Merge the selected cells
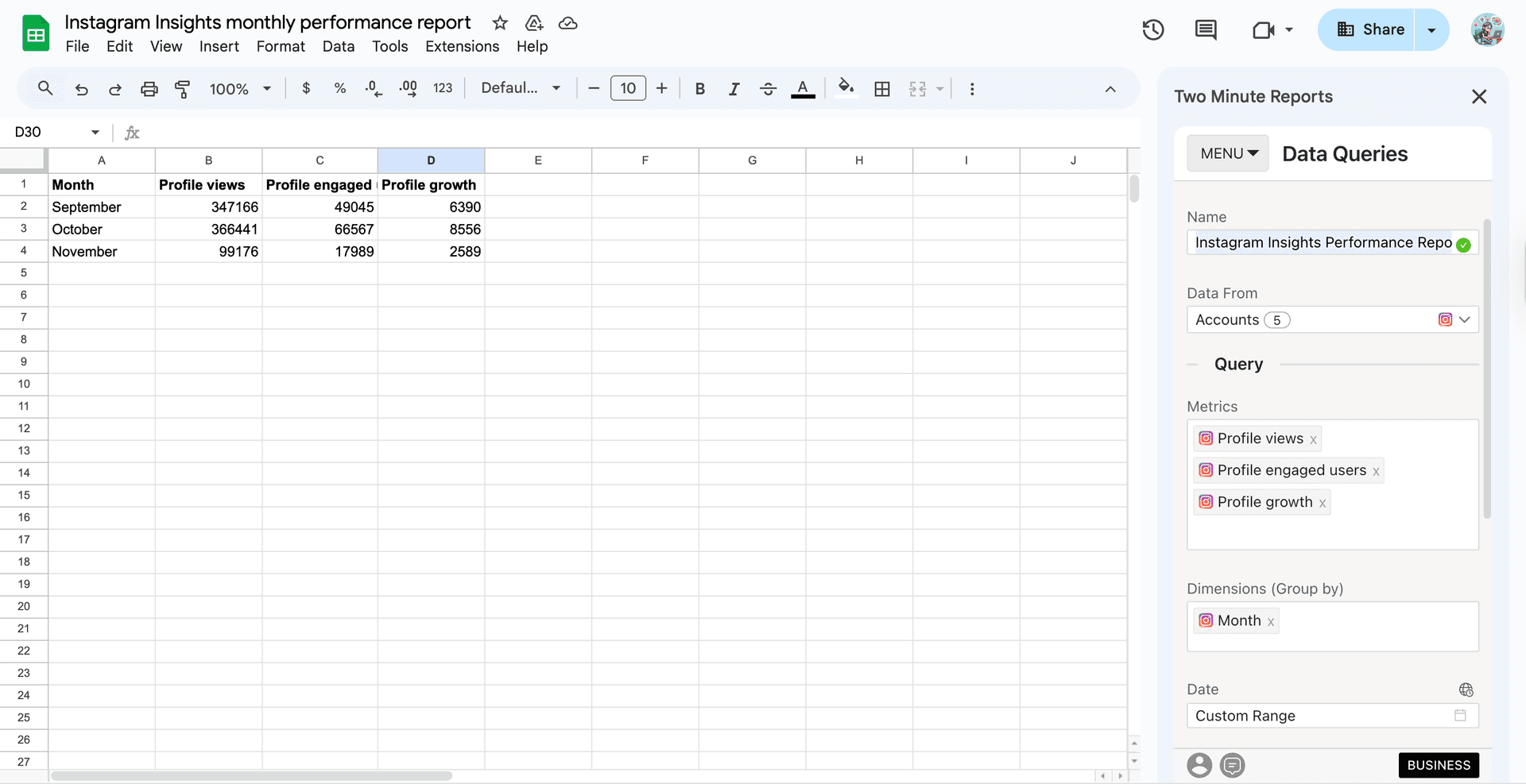The height and width of the screenshot is (784, 1526). coord(920,88)
